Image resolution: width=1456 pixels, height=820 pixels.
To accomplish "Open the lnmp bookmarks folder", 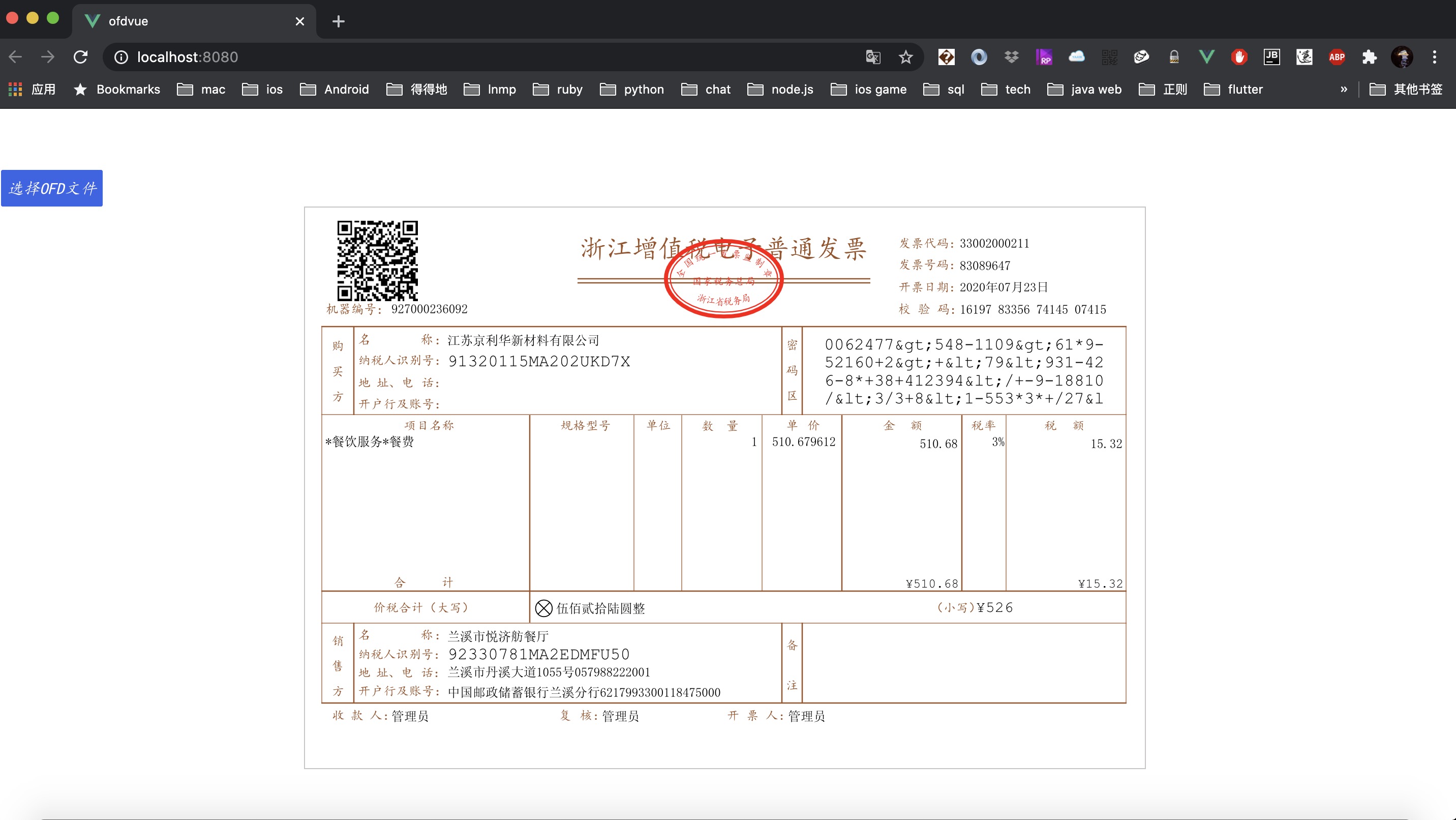I will click(x=490, y=90).
